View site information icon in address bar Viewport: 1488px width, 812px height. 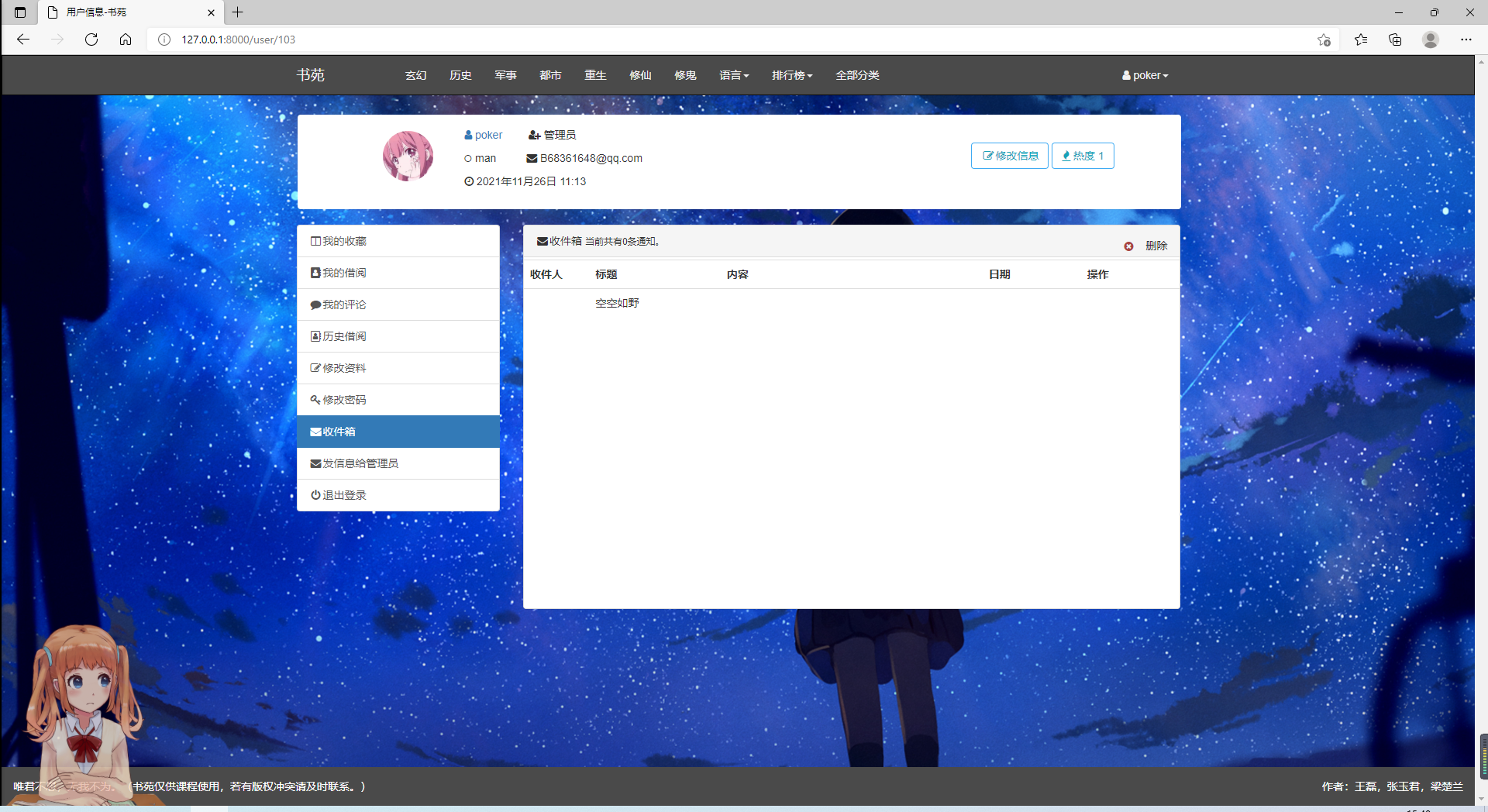(x=164, y=40)
